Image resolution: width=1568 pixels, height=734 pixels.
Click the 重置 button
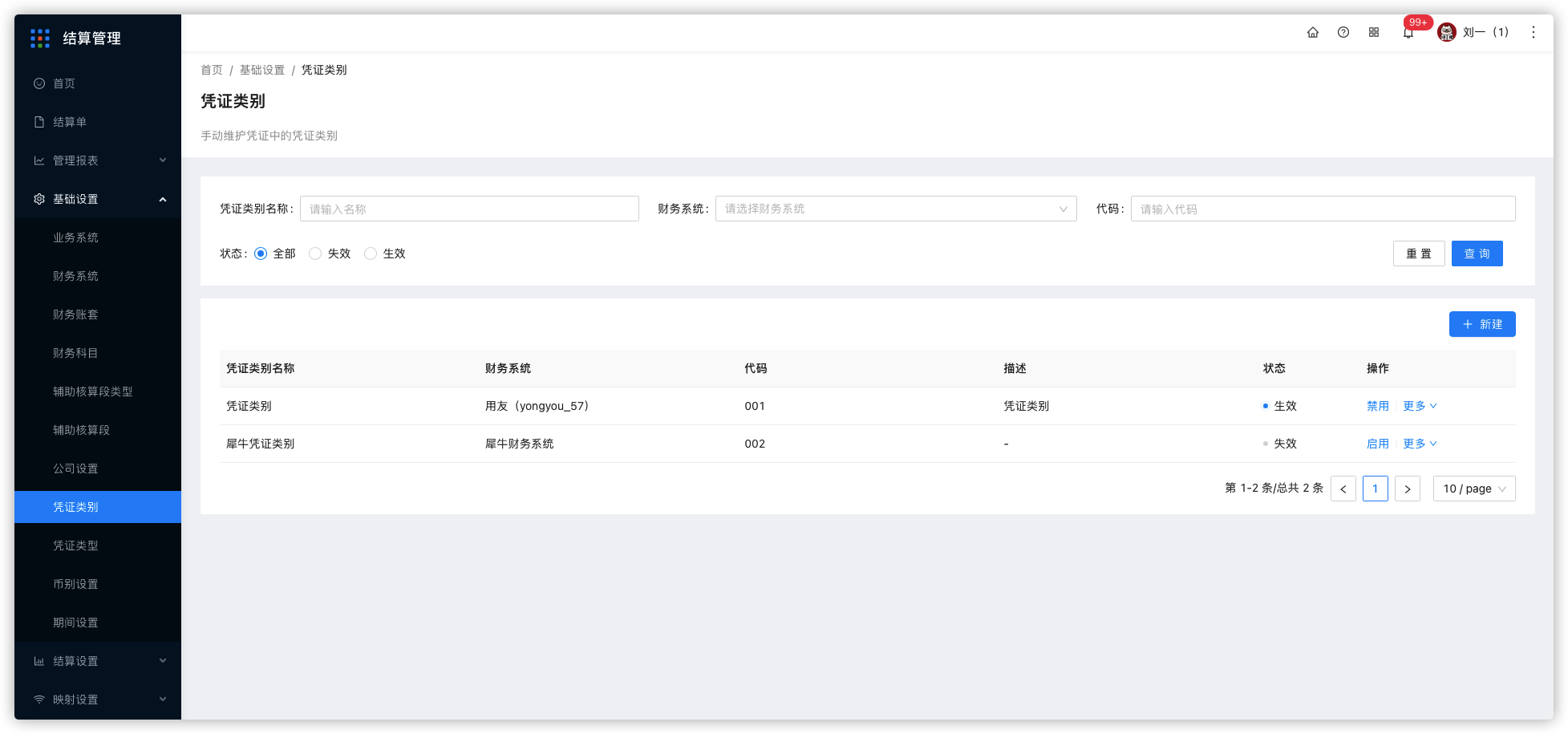(x=1419, y=253)
